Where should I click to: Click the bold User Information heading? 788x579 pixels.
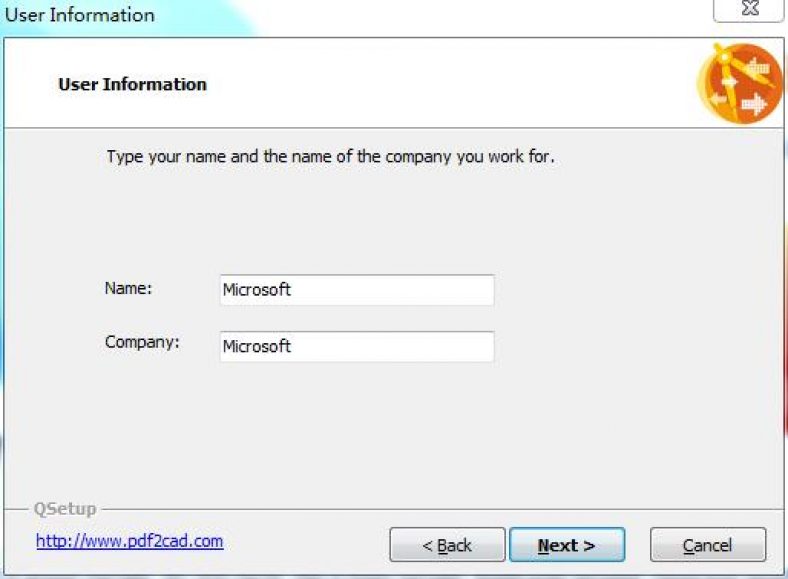(x=132, y=85)
